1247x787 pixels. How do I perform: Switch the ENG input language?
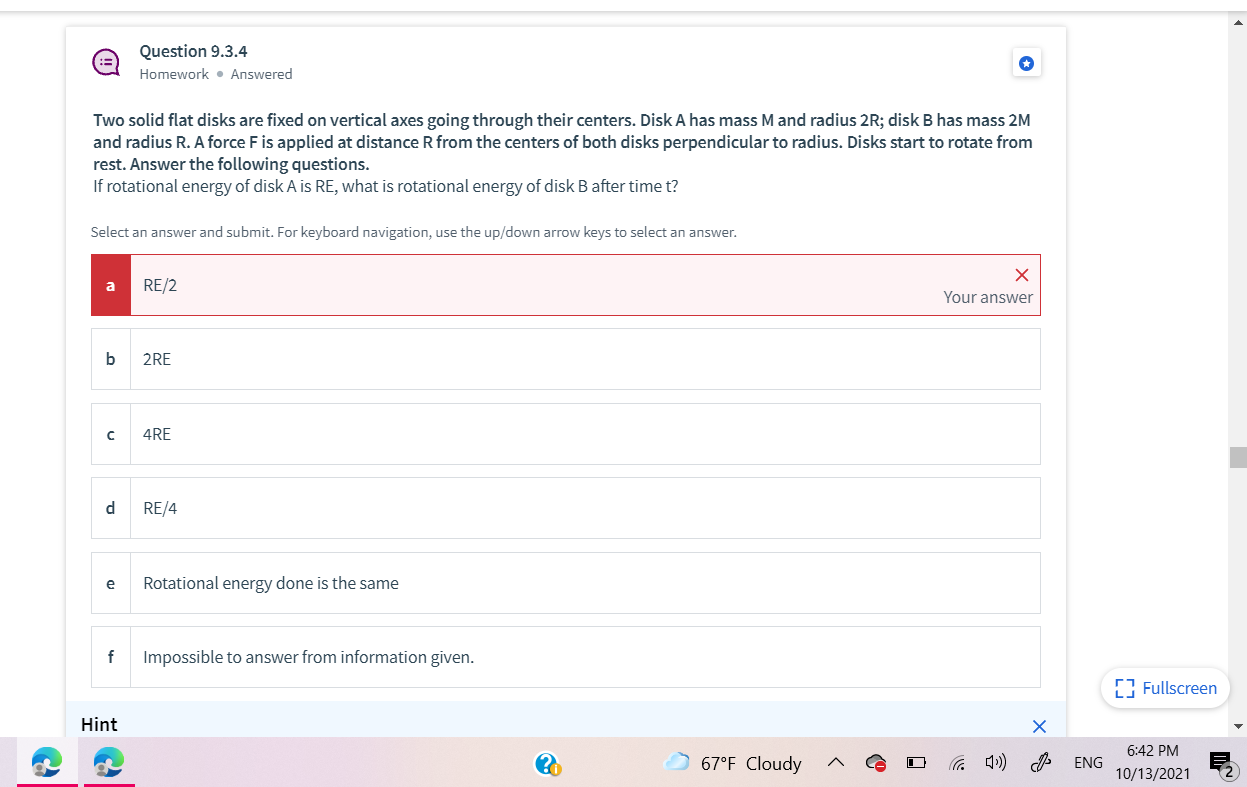click(x=1088, y=763)
